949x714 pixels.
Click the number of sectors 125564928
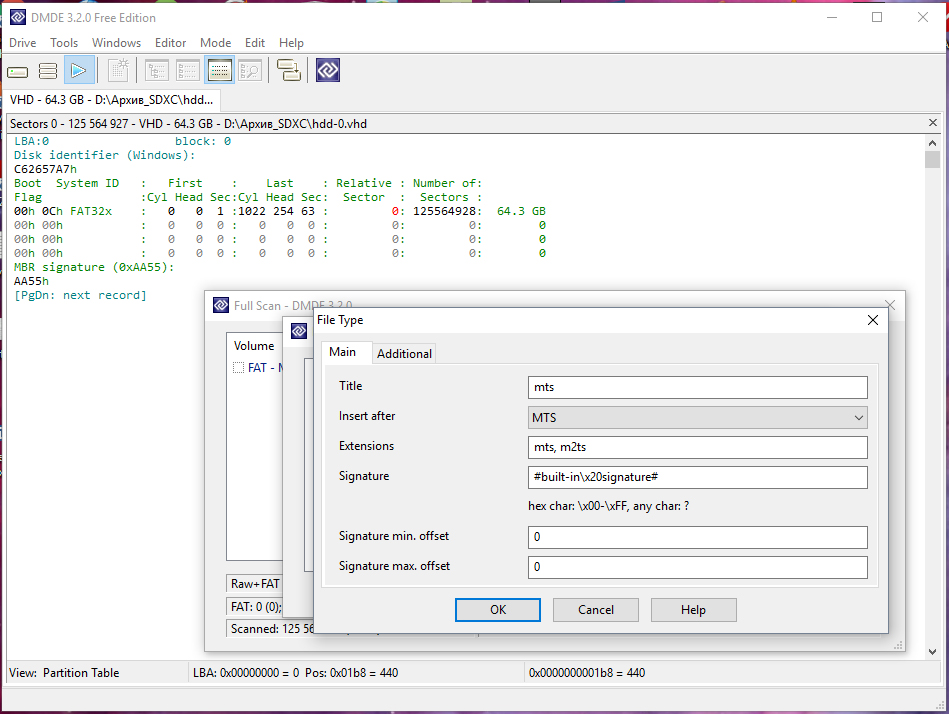coord(444,211)
